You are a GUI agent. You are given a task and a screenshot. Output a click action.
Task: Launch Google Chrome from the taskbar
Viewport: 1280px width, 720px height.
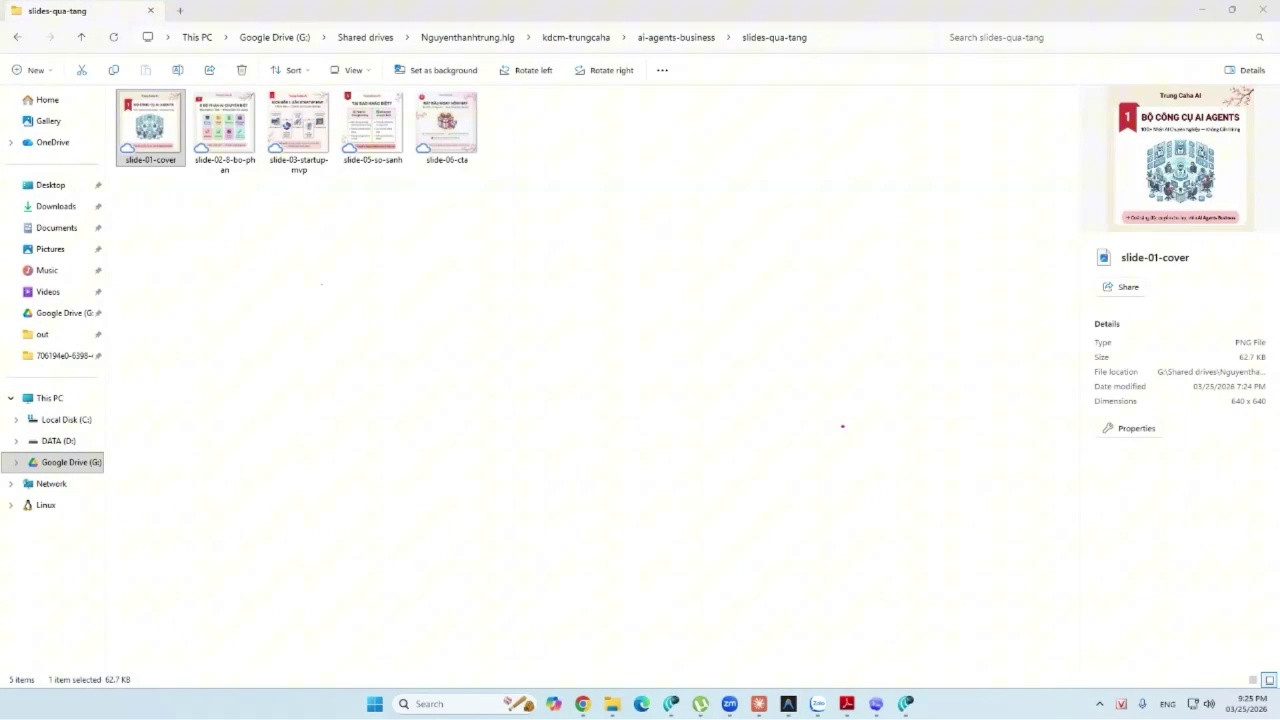583,704
